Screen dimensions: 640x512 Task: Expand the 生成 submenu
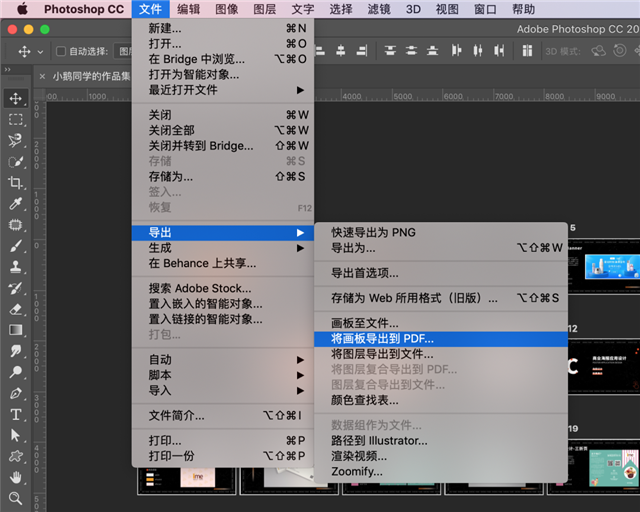click(x=223, y=248)
